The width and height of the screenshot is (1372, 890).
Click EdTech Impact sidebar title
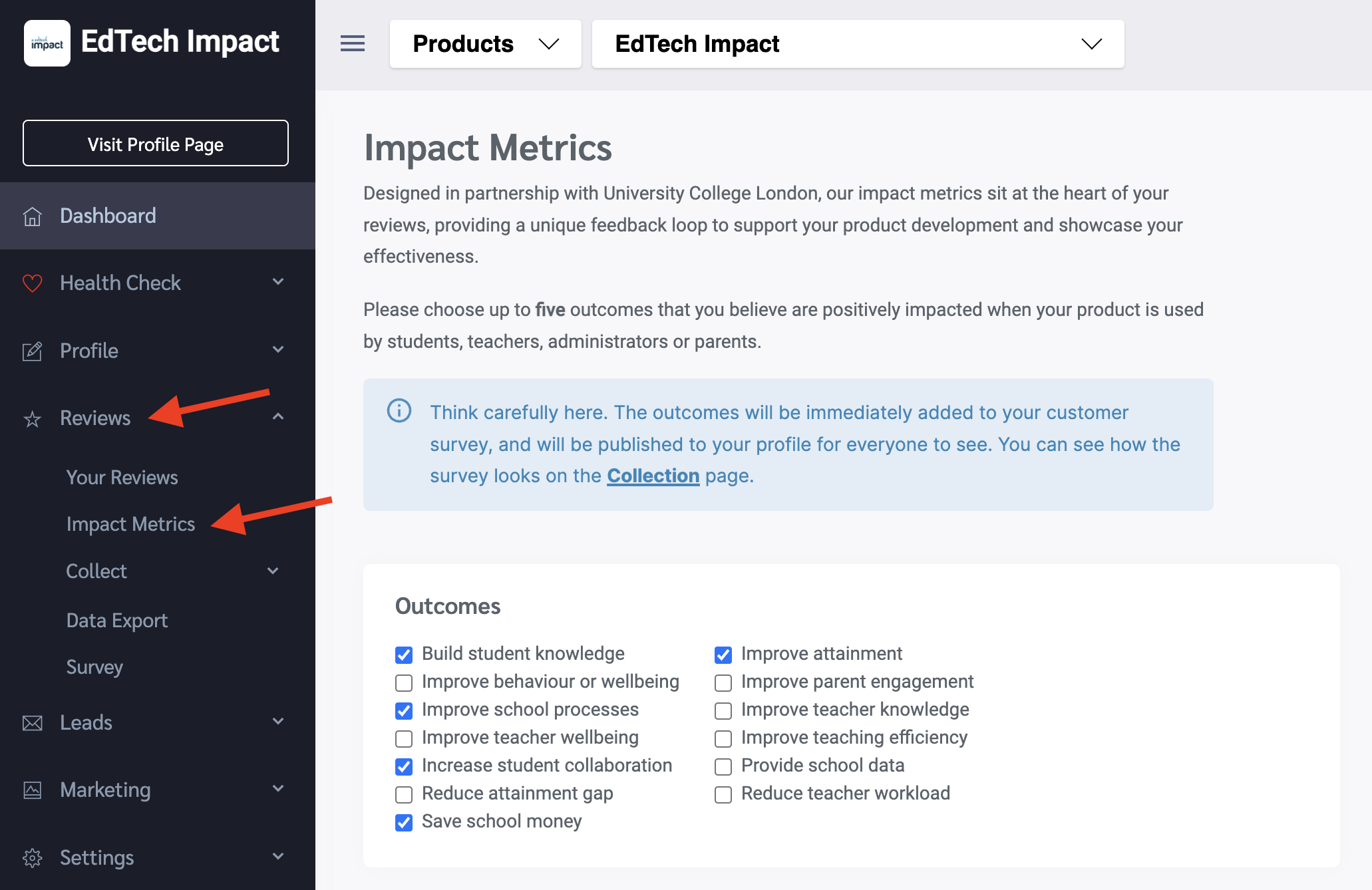coord(180,42)
